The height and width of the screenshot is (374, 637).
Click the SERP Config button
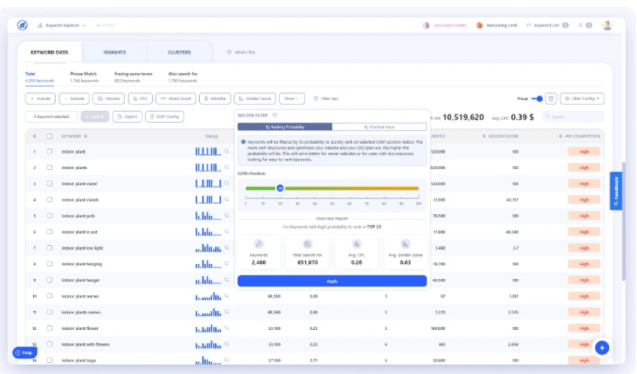point(165,117)
